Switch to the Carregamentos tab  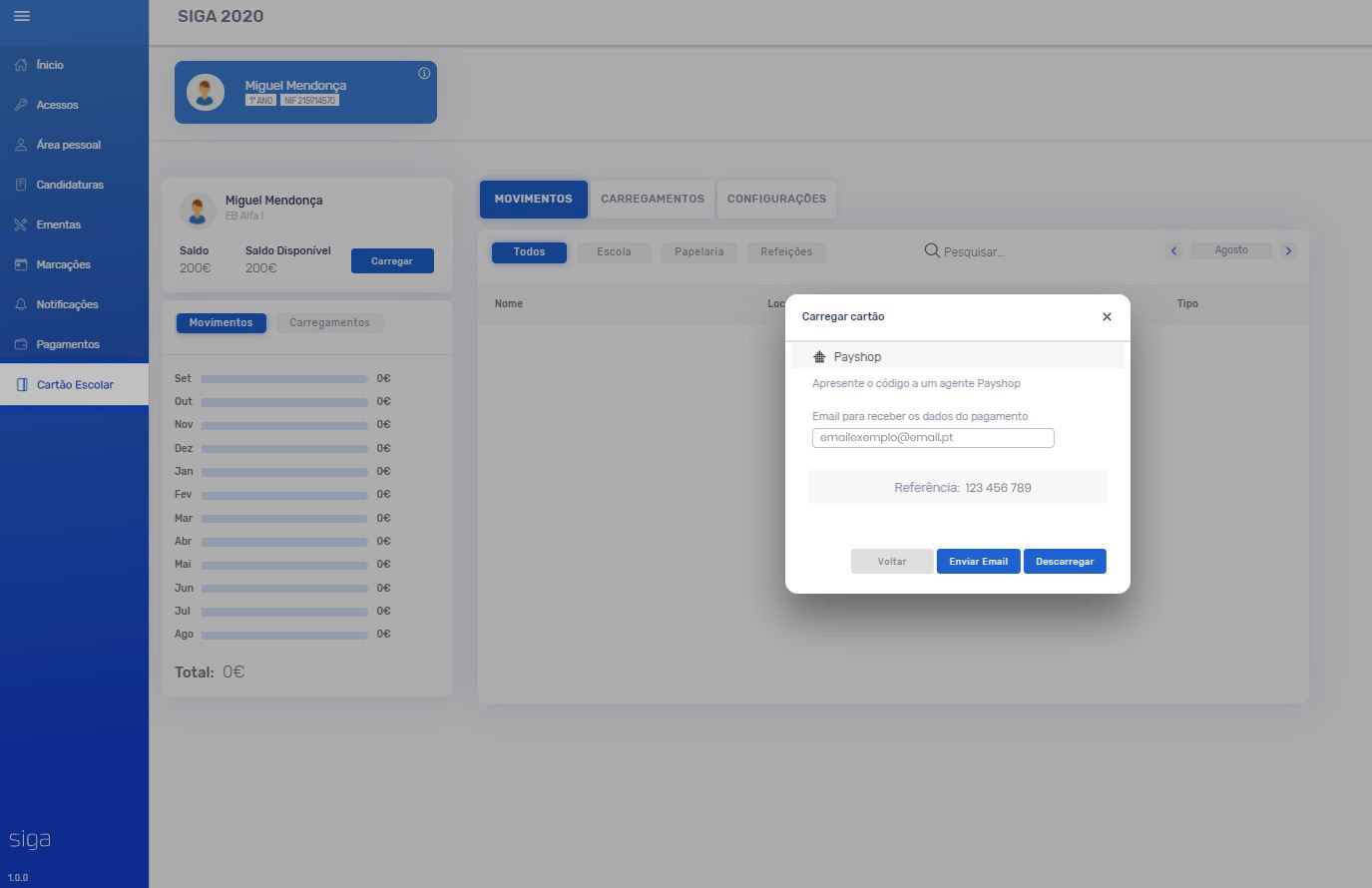click(653, 199)
